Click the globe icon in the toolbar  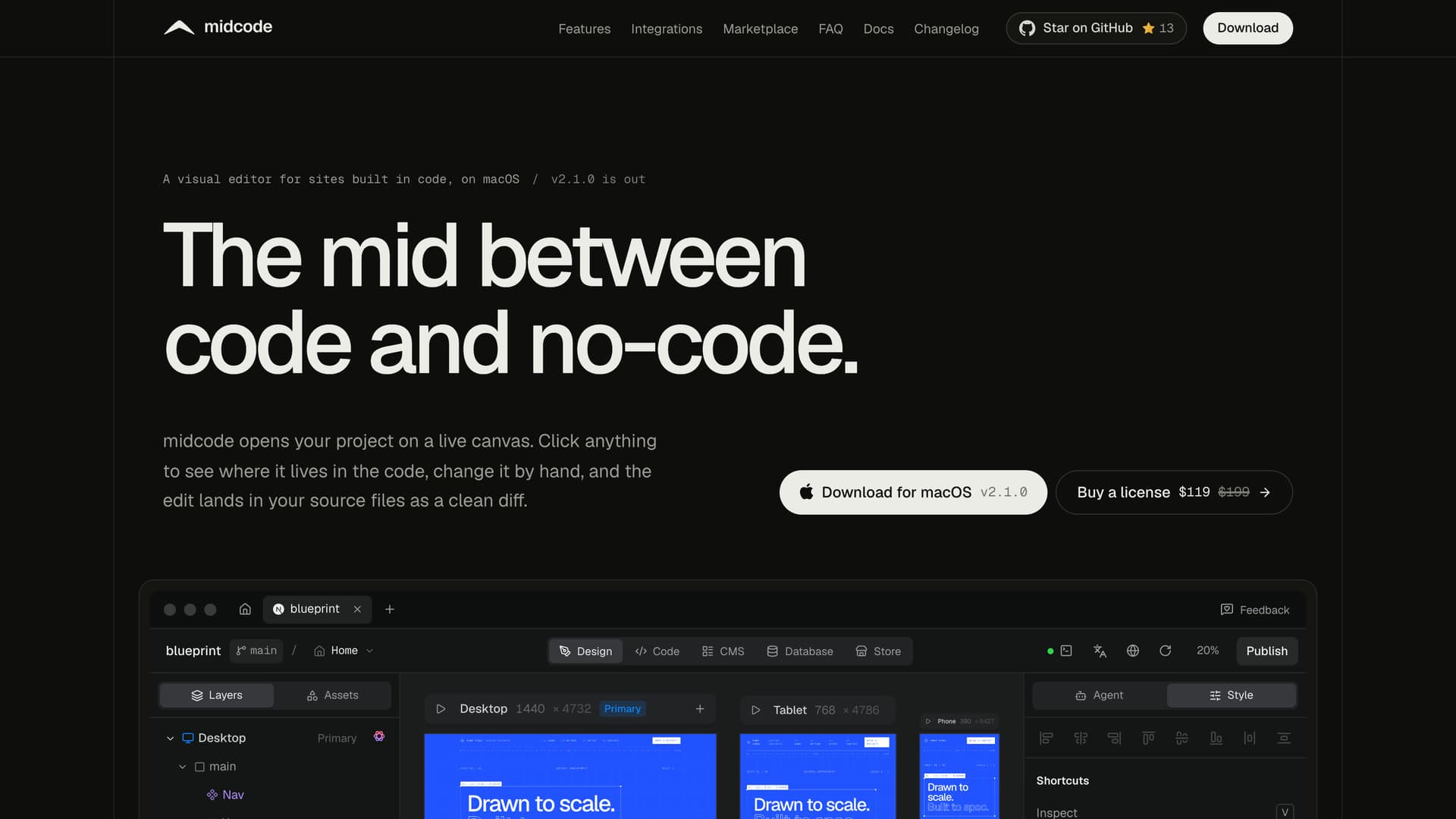[1133, 651]
